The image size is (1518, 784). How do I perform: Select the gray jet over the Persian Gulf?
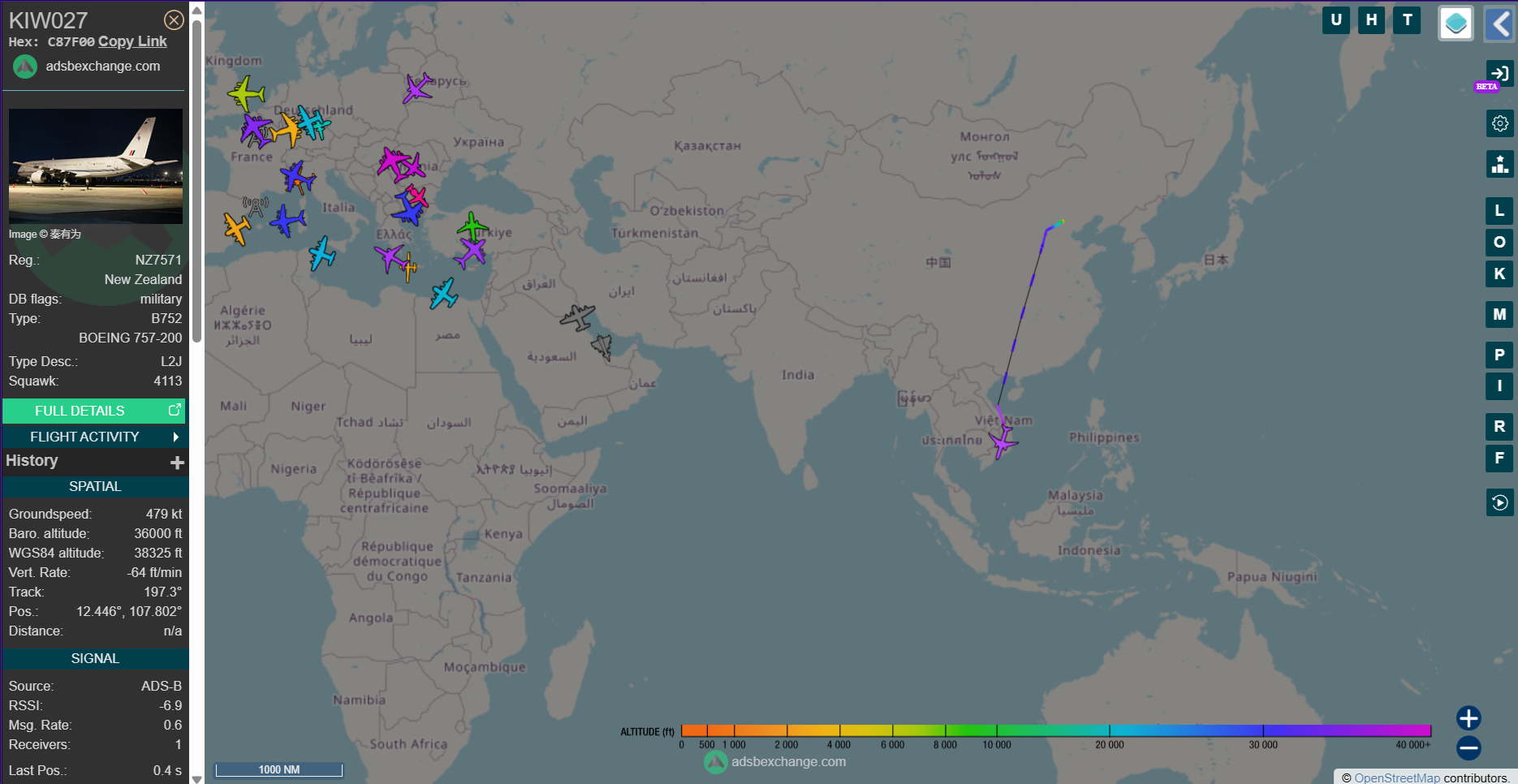click(x=602, y=347)
